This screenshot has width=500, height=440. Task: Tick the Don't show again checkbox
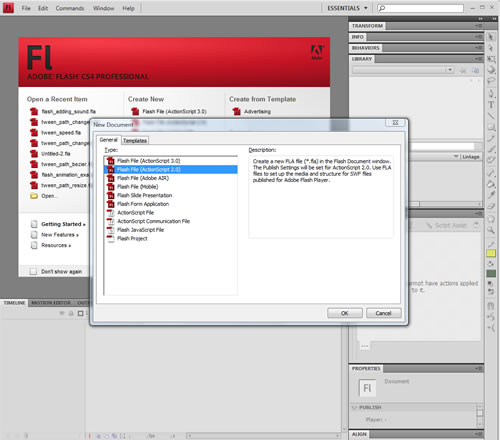[33, 271]
